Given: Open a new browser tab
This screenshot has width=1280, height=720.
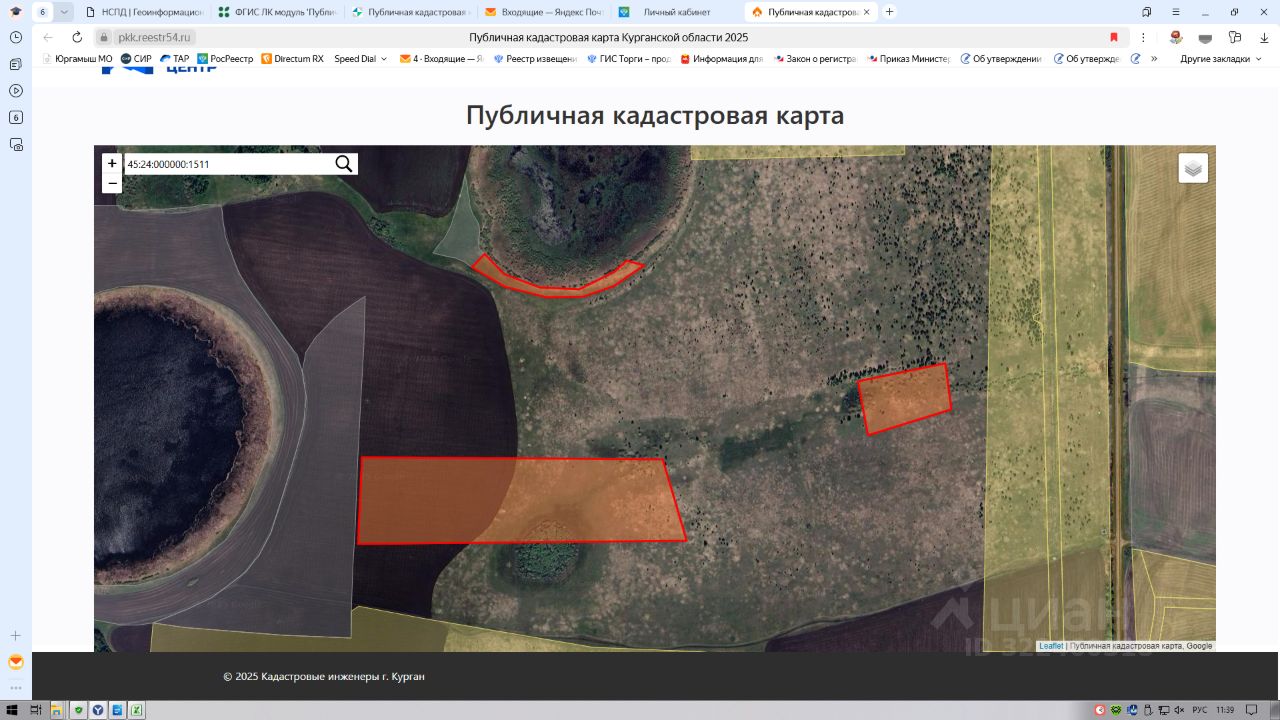Looking at the screenshot, I should 890,12.
